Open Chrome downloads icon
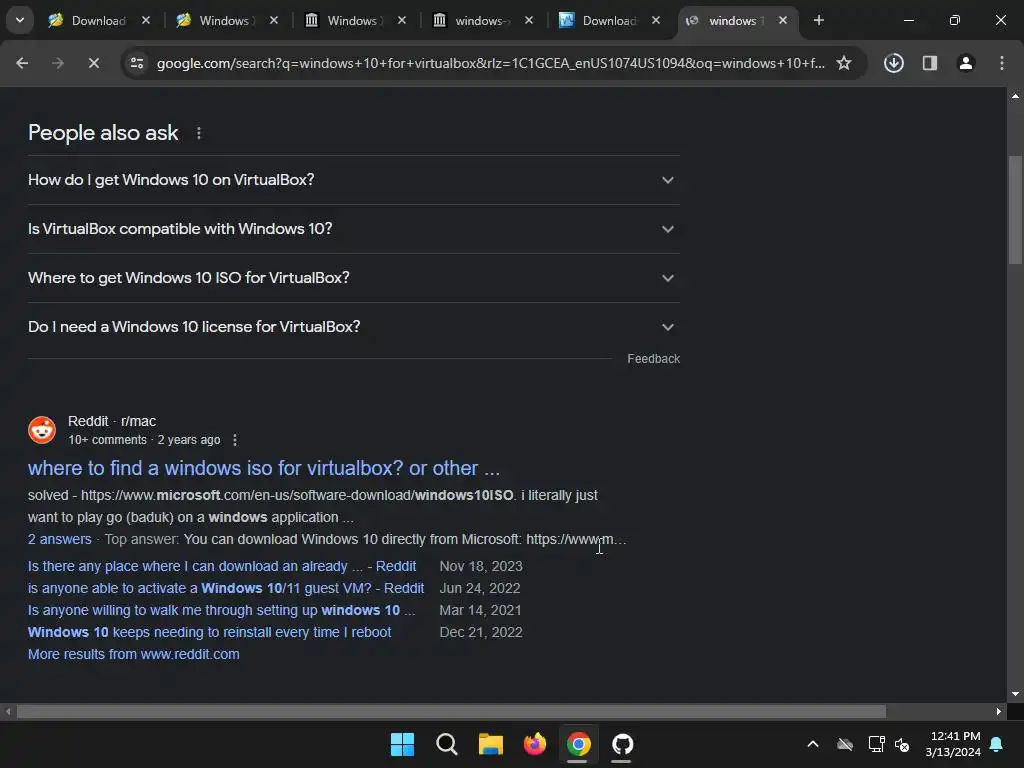Viewport: 1024px width, 768px height. click(893, 63)
